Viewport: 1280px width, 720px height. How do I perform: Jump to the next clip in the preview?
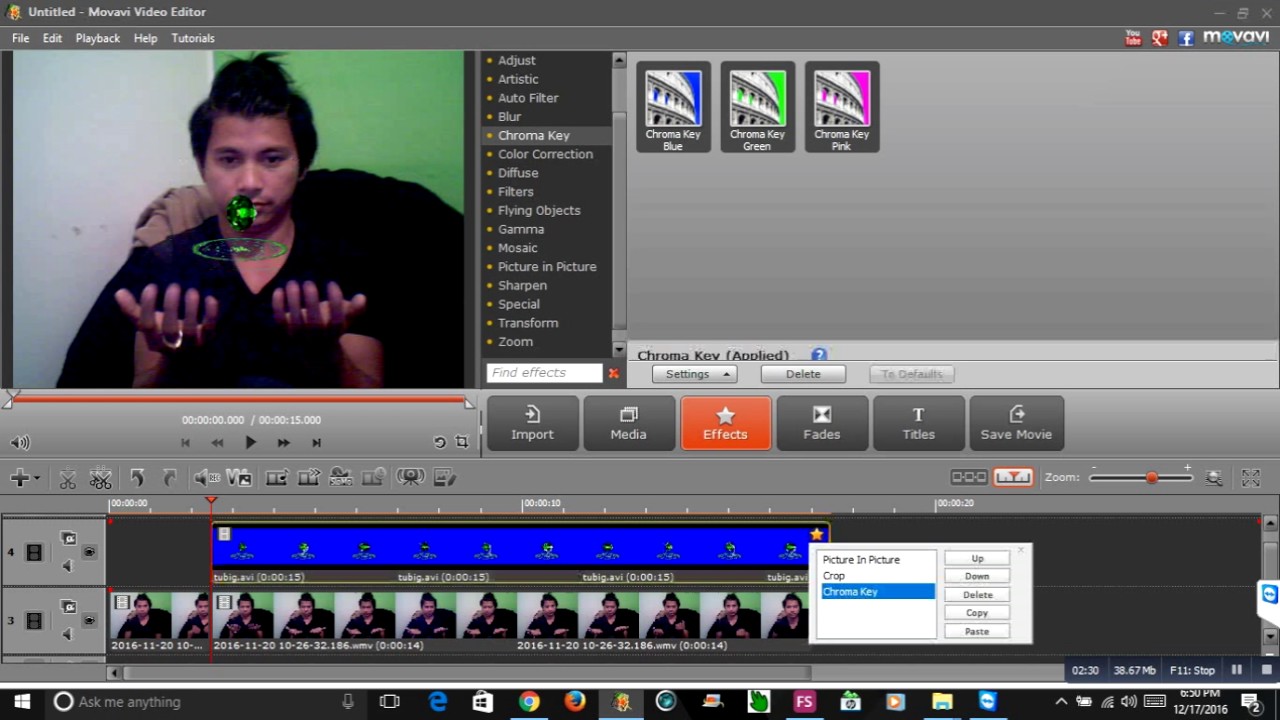(316, 442)
